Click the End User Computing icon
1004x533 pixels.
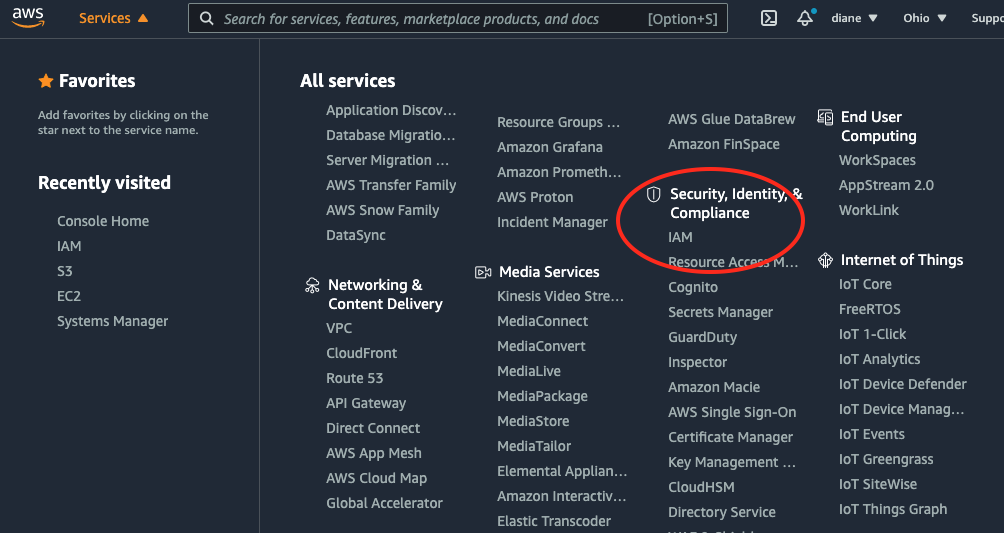tap(825, 118)
